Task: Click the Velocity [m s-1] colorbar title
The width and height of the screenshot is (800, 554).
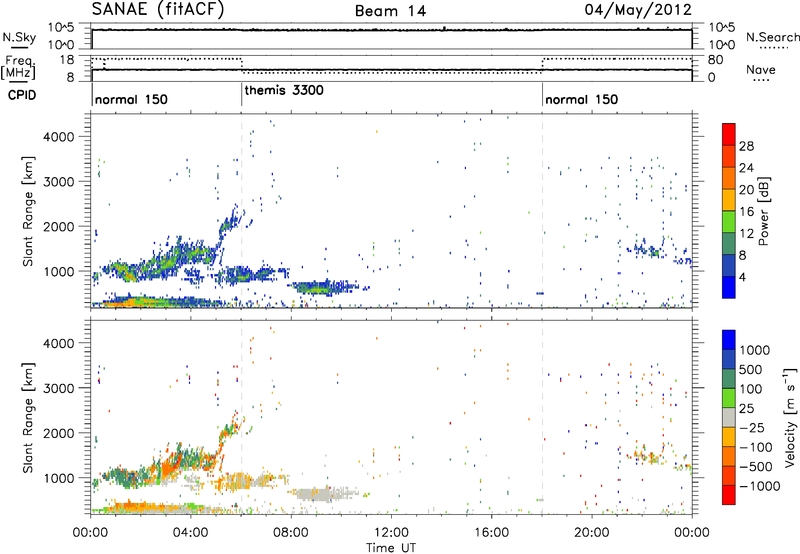Action: [790, 416]
